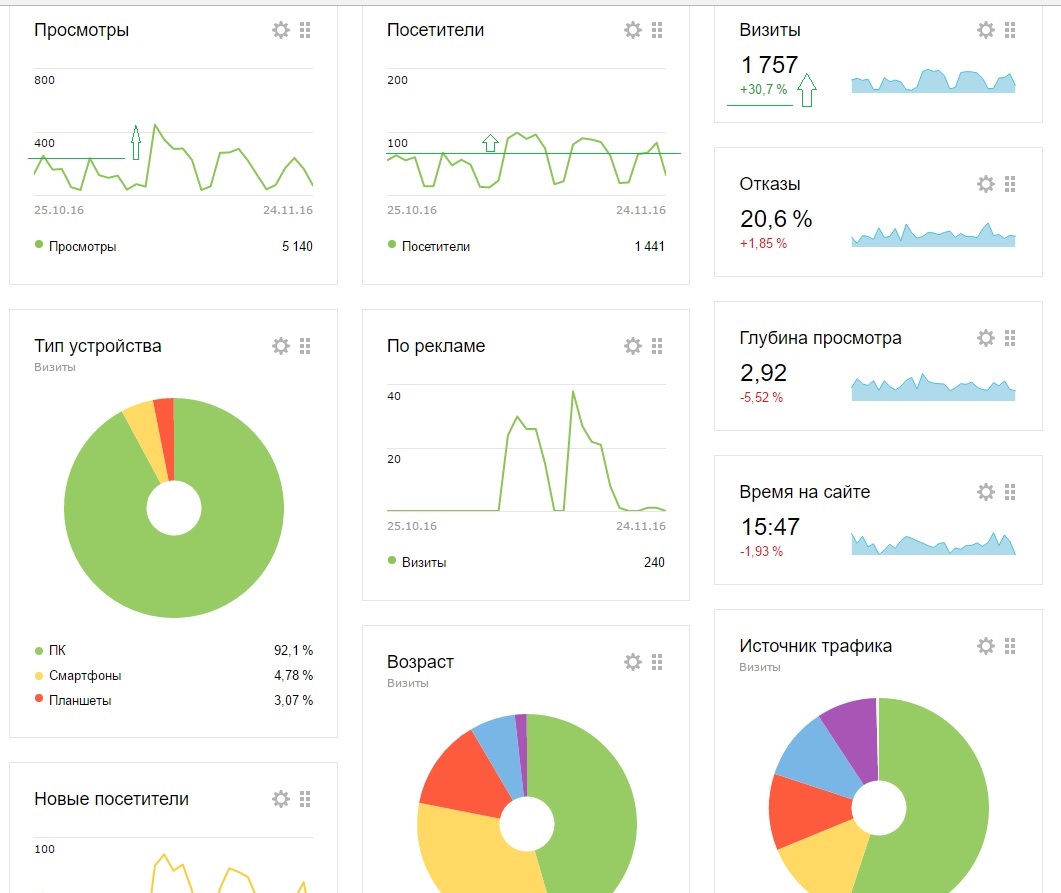Click the Источник трафика widget title
This screenshot has height=893, width=1061.
(815, 646)
